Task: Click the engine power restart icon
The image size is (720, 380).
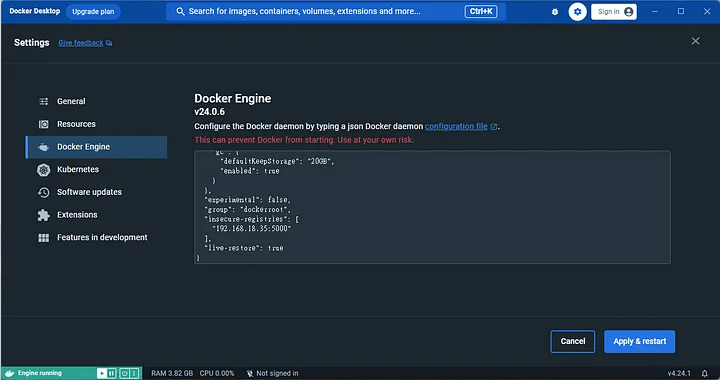Action: 124,373
